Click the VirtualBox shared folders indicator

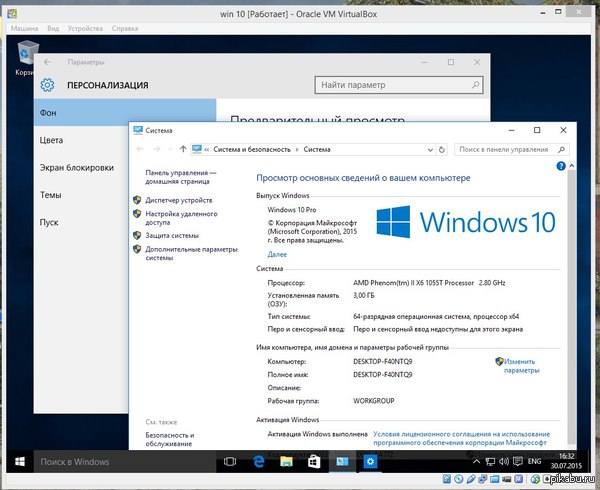tap(494, 479)
